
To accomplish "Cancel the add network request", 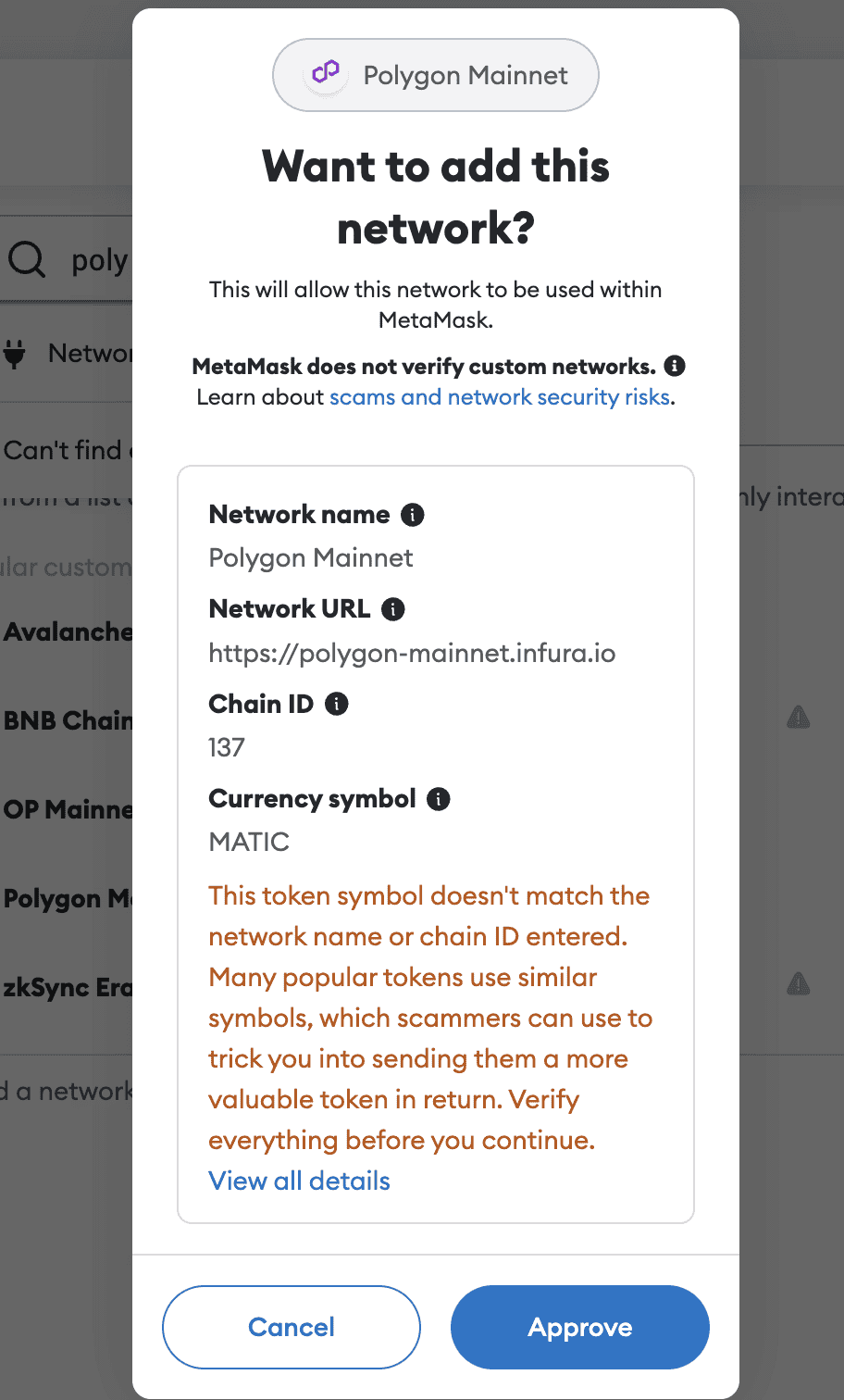I will [x=292, y=1327].
